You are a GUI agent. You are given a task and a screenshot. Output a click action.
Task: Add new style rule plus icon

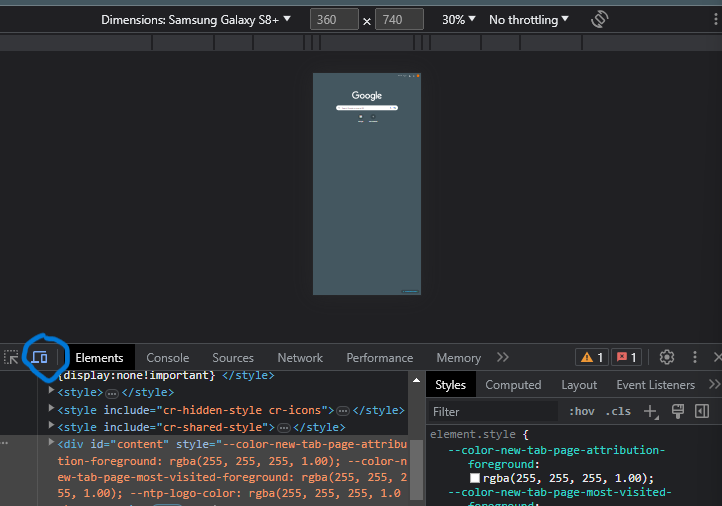click(x=651, y=411)
